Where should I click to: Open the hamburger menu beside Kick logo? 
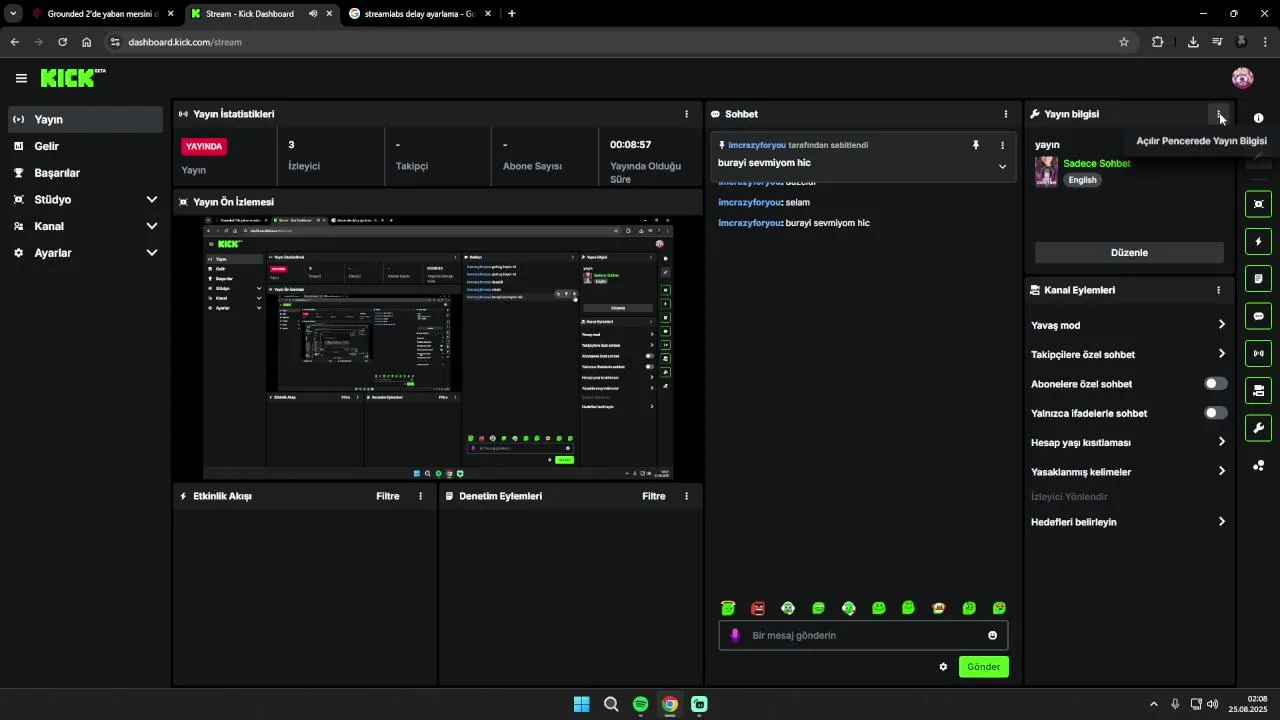click(x=21, y=78)
